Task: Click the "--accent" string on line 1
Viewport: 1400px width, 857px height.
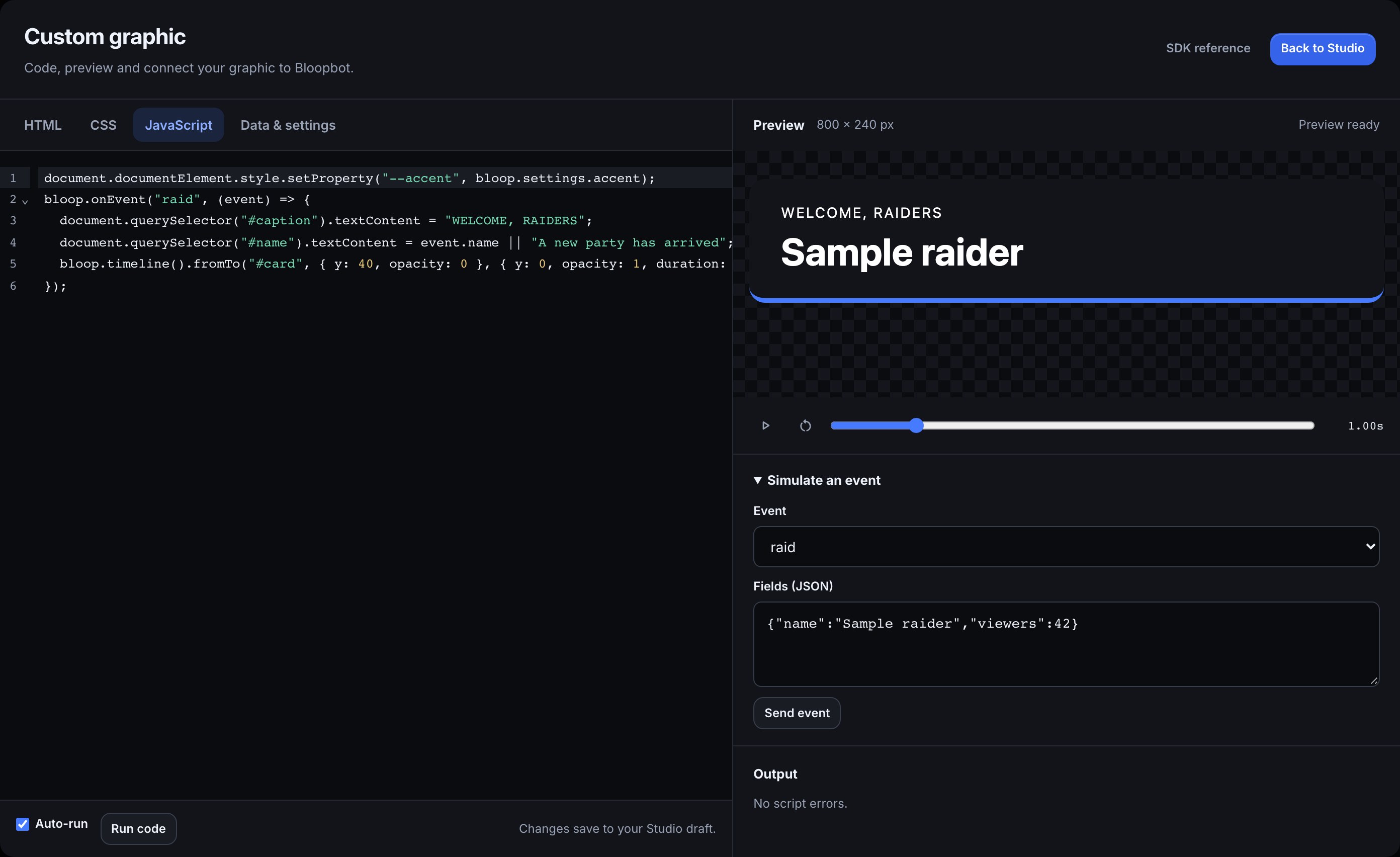Action: point(420,179)
